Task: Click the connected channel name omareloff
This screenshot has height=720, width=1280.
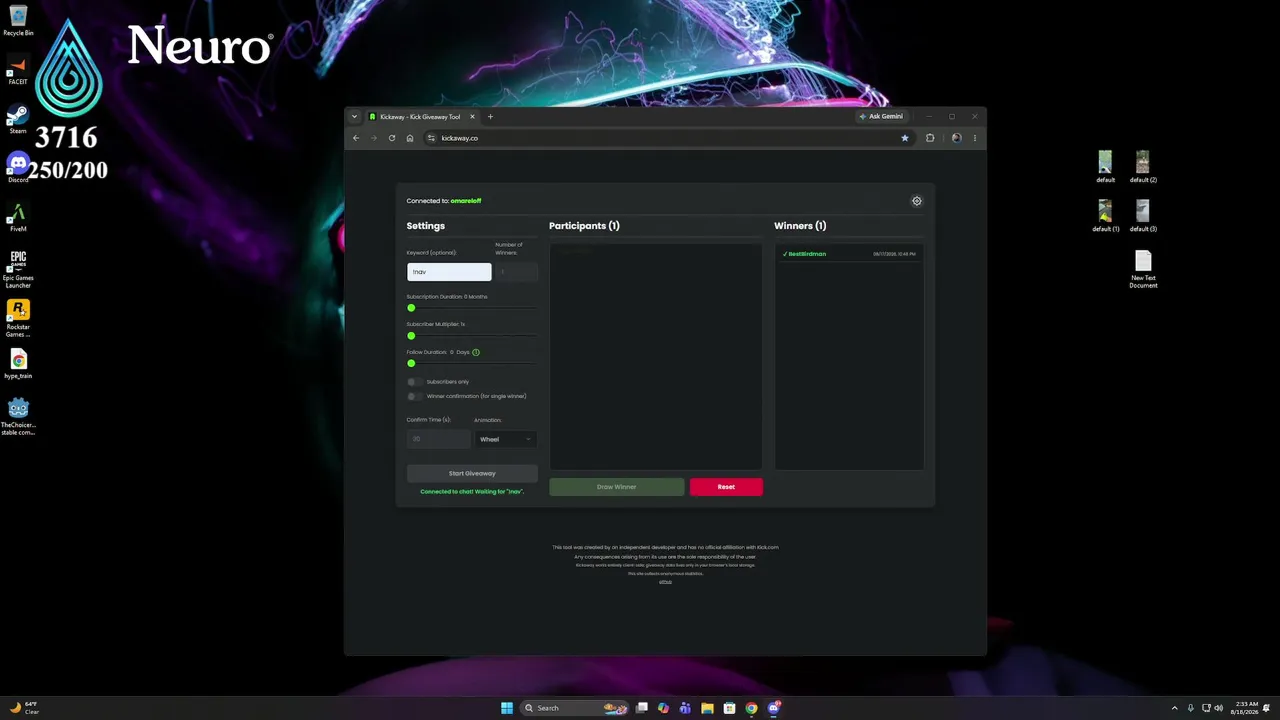Action: click(x=466, y=201)
